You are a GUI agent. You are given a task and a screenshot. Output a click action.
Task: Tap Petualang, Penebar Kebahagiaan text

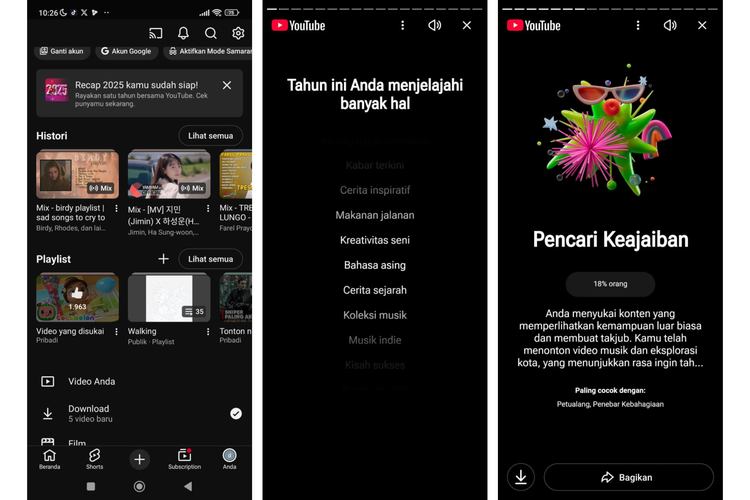(610, 404)
